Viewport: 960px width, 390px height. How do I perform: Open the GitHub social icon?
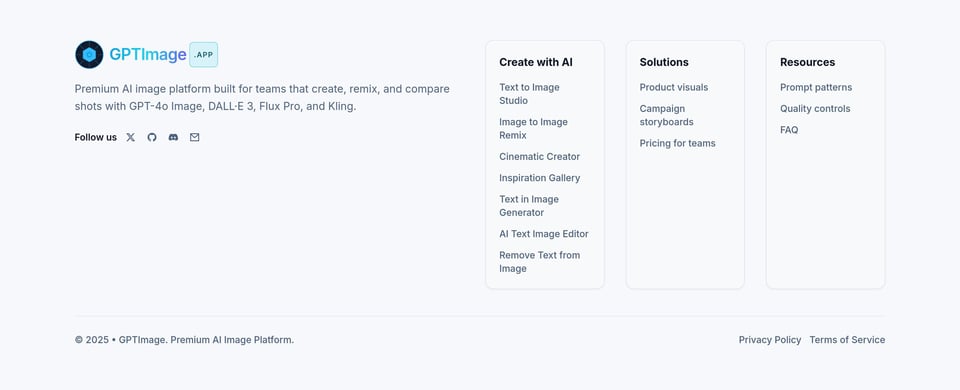tap(152, 137)
